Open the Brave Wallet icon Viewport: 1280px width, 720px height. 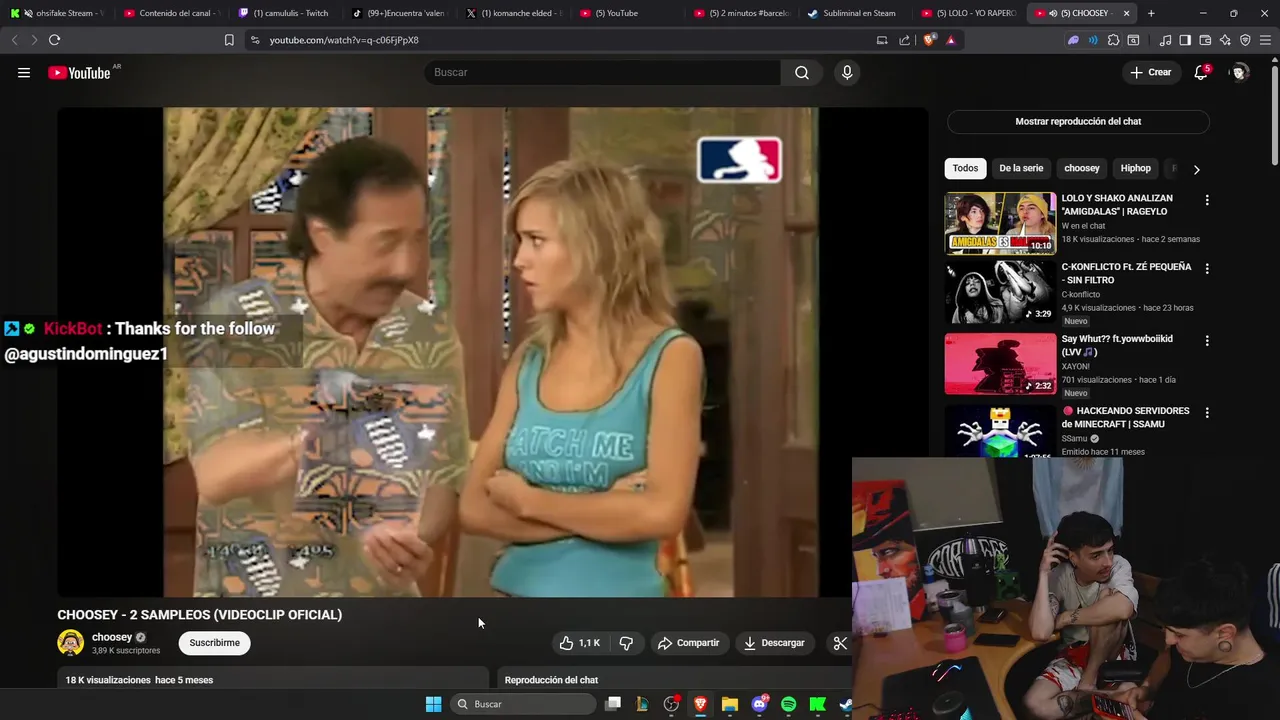pos(1205,40)
